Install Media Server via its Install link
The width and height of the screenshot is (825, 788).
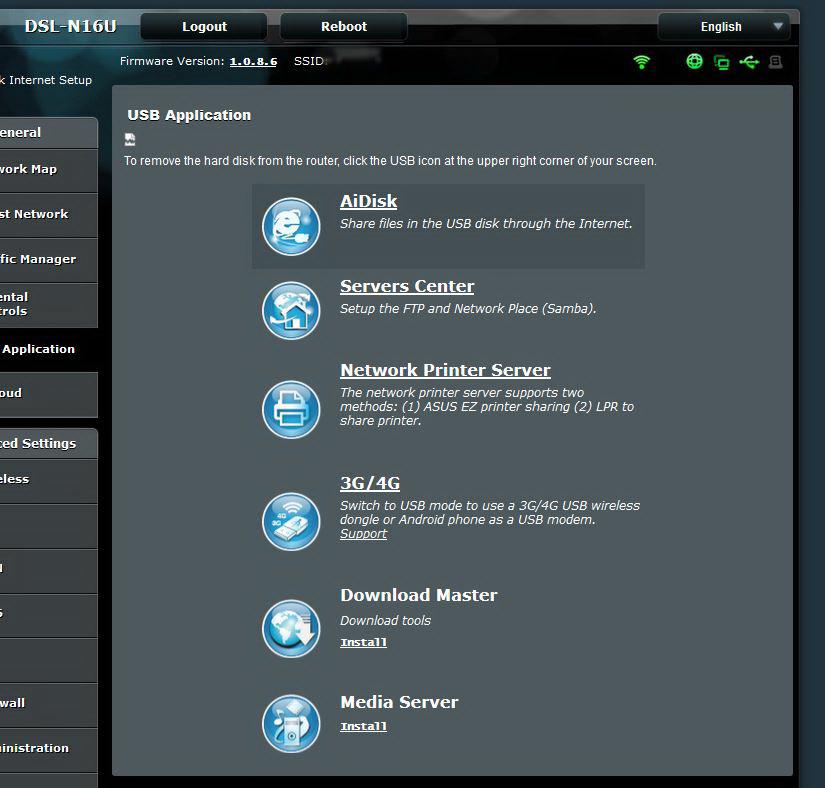click(364, 726)
